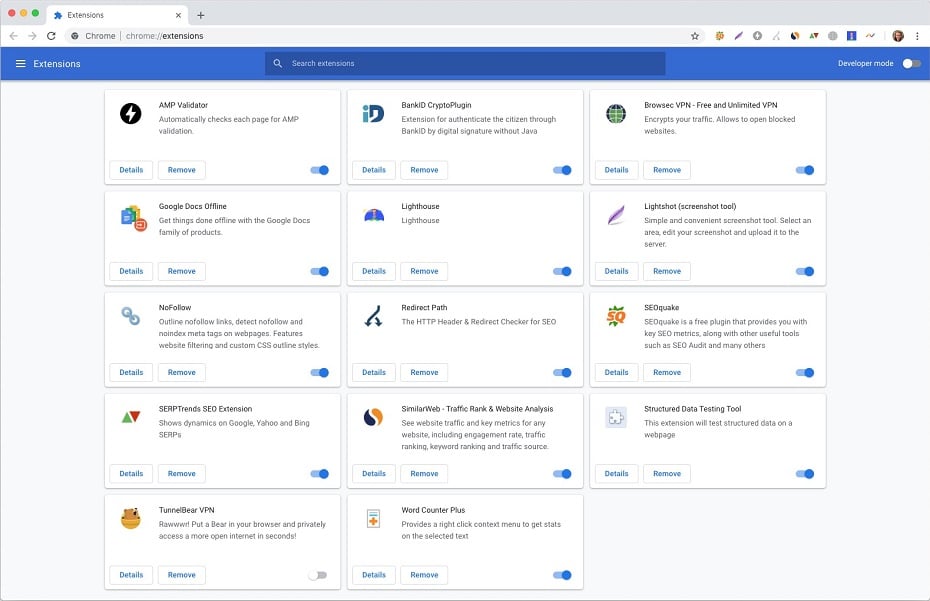Image resolution: width=930 pixels, height=601 pixels.
Task: Reload the page
Action: point(51,36)
